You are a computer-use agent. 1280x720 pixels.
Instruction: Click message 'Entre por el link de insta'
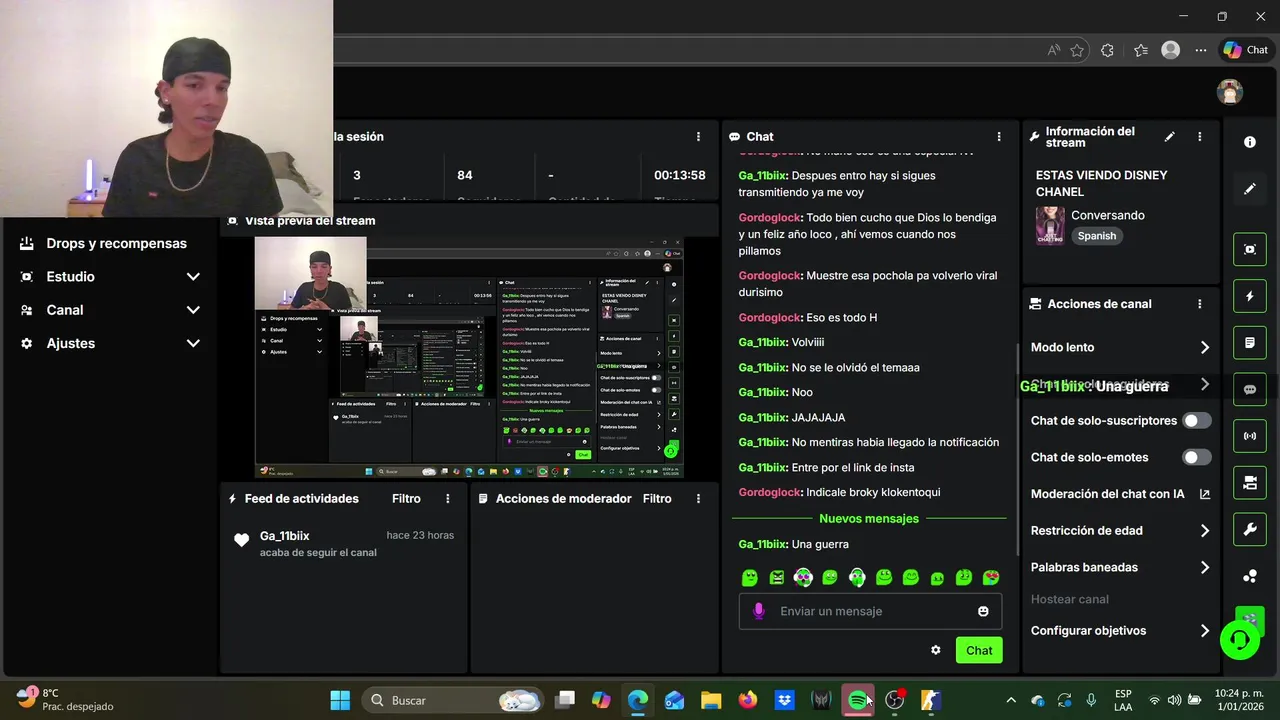pyautogui.click(x=827, y=468)
